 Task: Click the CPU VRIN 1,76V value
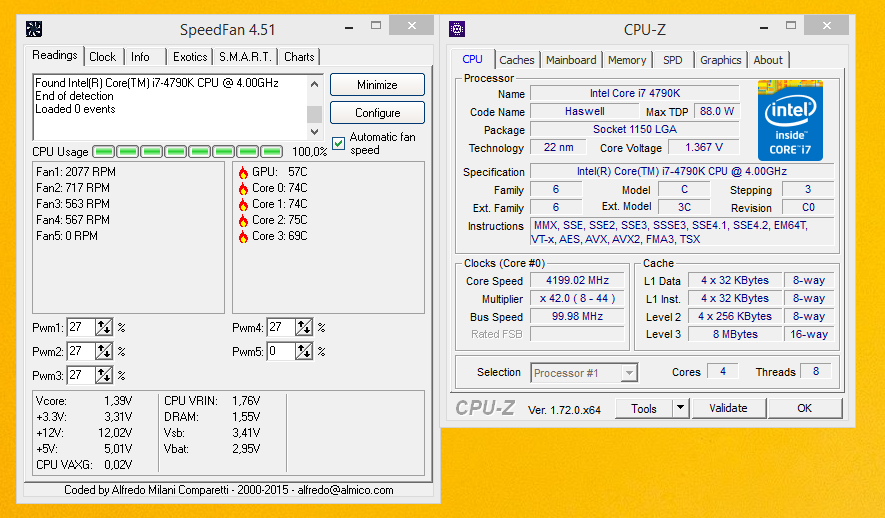[x=246, y=401]
